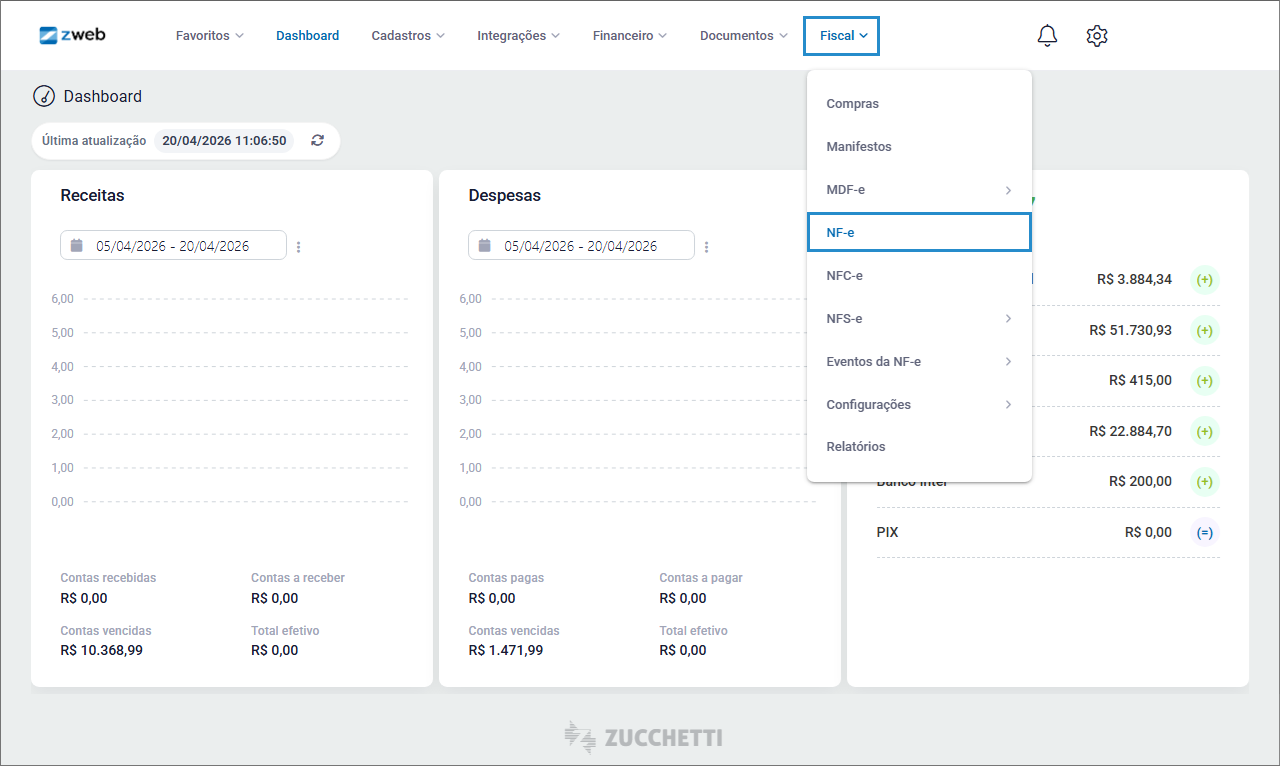This screenshot has width=1280, height=766.
Task: Go to the Dashboard tab
Action: 307,36
